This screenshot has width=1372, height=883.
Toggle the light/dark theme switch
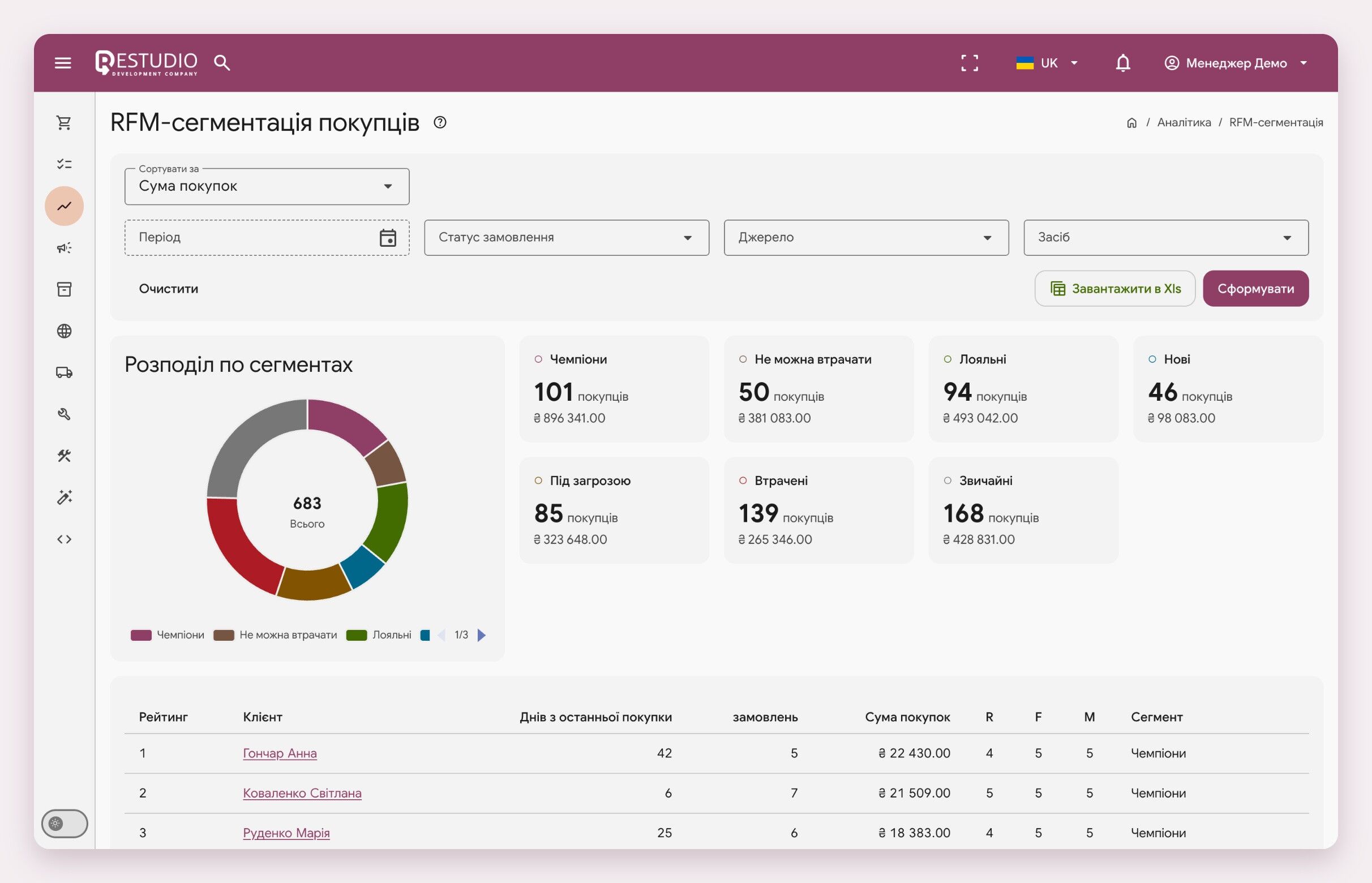click(65, 824)
